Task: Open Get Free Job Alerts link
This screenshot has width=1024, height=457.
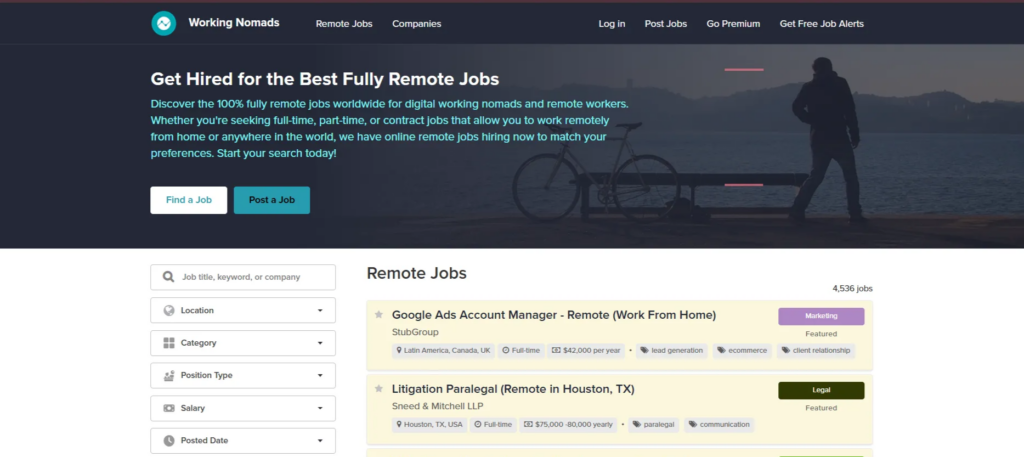Action: click(x=821, y=24)
